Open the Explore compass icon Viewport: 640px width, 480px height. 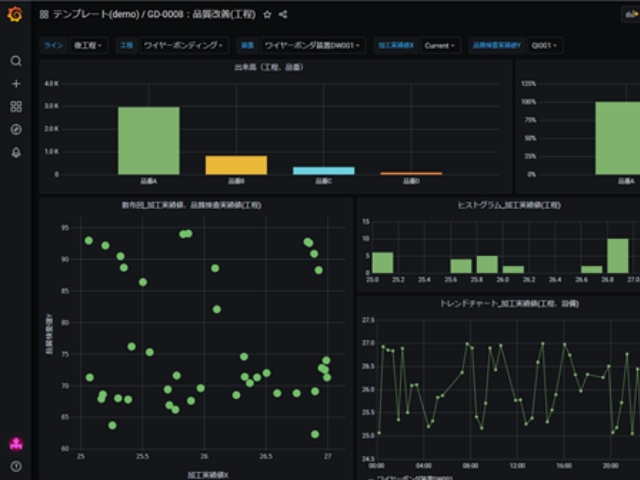(x=15, y=130)
